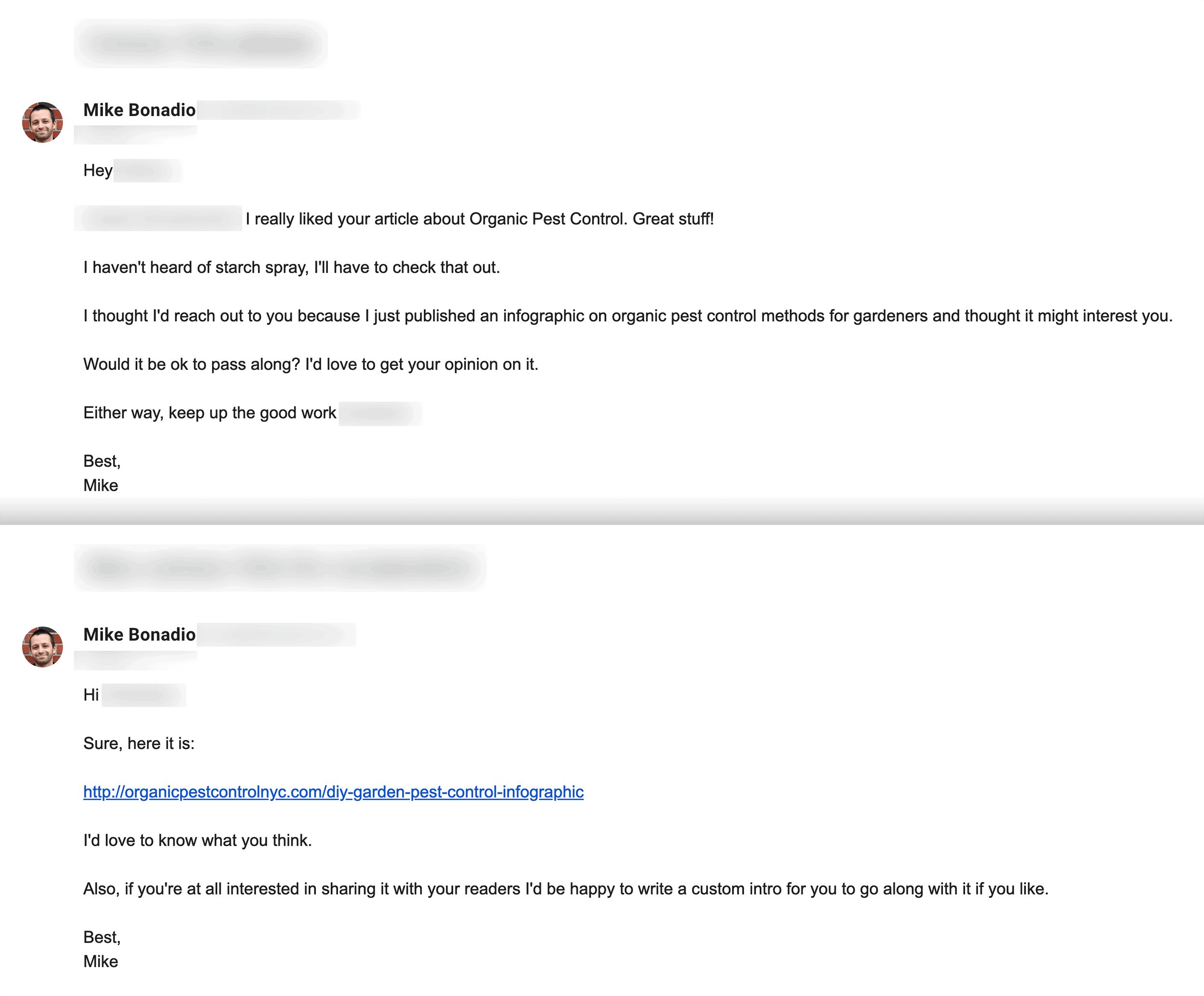The image size is (1204, 996).
Task: Click the blurred name after "Hi"
Action: pyautogui.click(x=144, y=695)
